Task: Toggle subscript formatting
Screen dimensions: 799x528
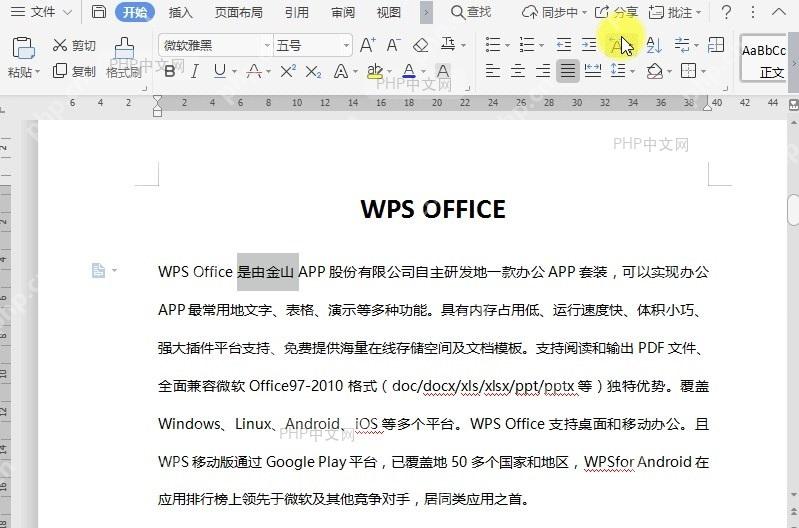Action: tap(313, 71)
